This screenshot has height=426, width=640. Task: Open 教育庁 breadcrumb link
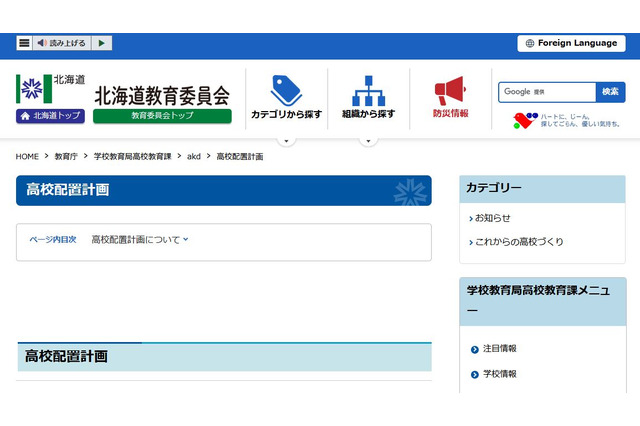[x=66, y=157]
